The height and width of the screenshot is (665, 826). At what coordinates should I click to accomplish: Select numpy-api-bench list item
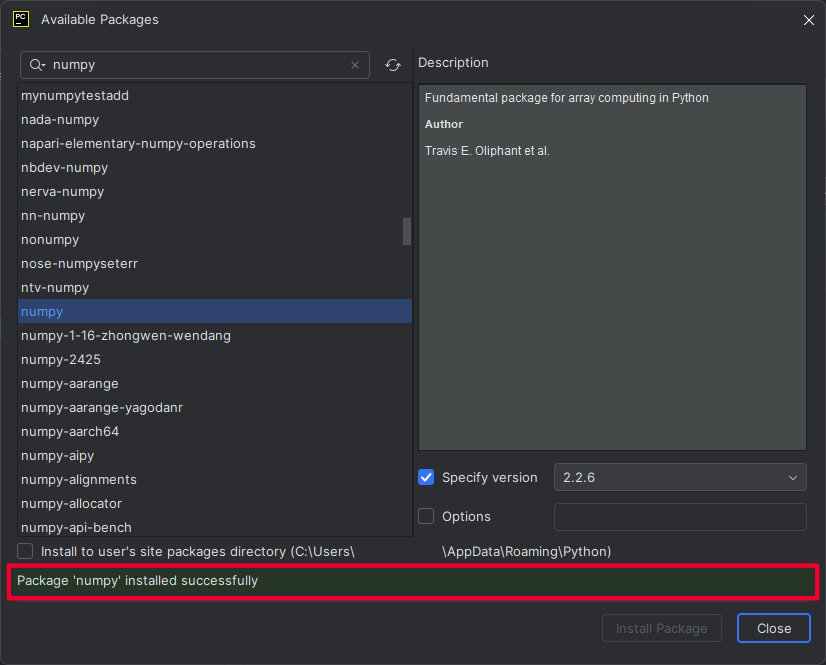pyautogui.click(x=76, y=528)
